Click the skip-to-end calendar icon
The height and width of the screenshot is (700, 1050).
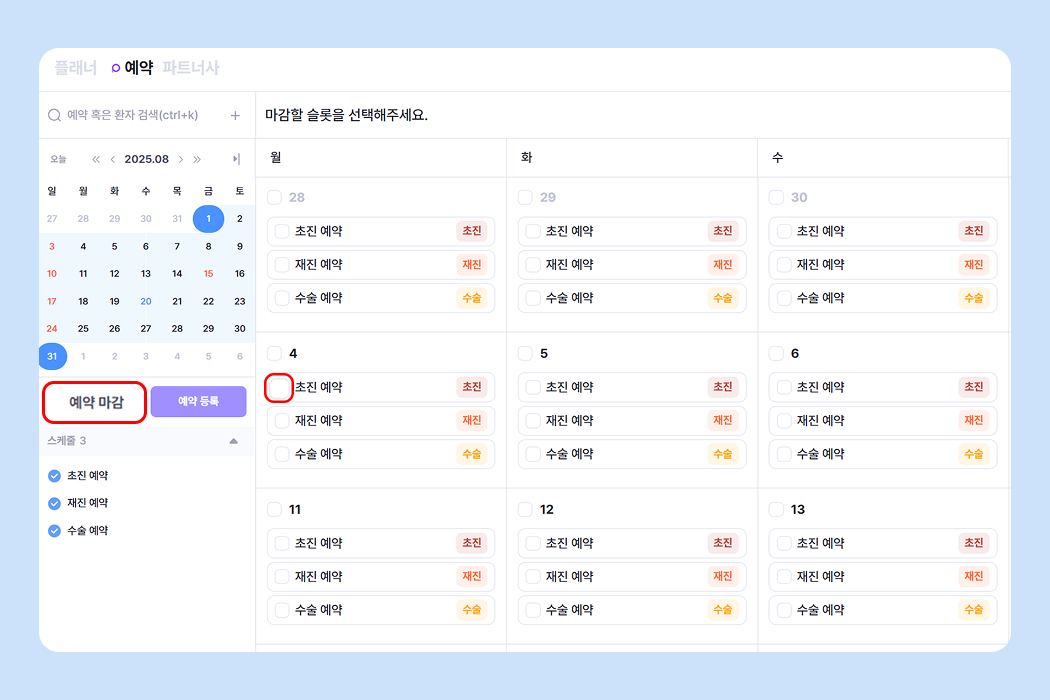click(x=236, y=159)
